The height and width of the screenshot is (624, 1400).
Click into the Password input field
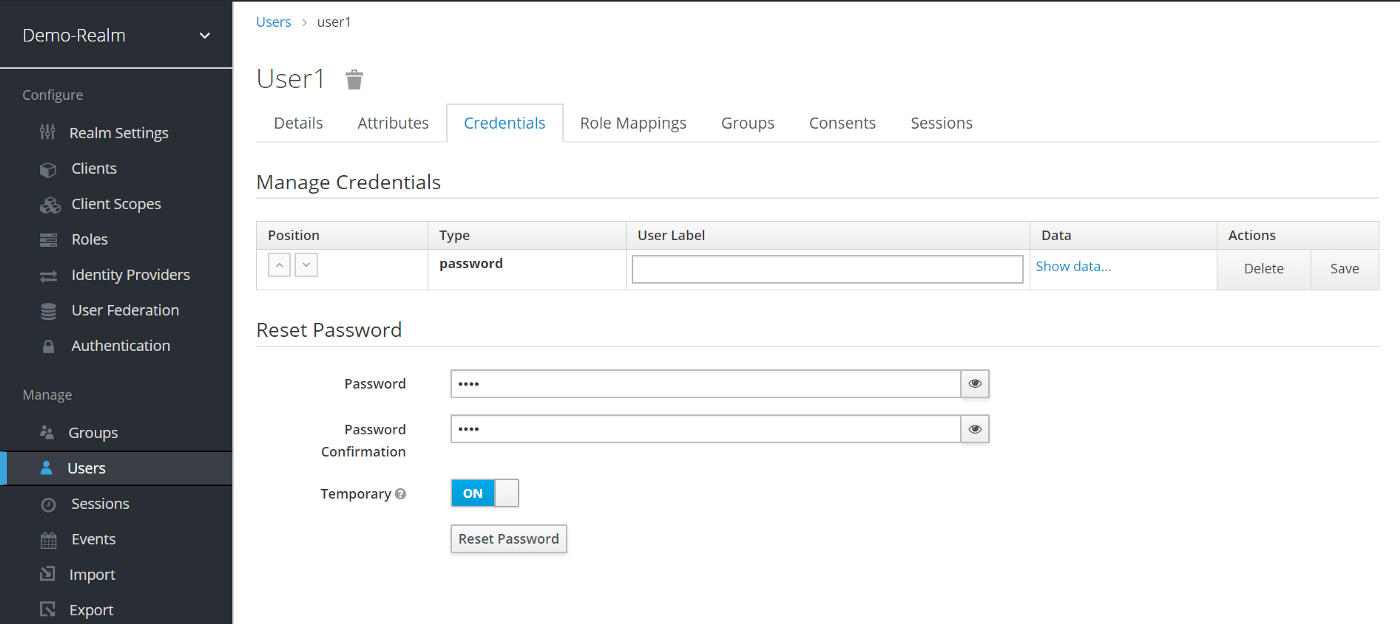click(x=706, y=384)
